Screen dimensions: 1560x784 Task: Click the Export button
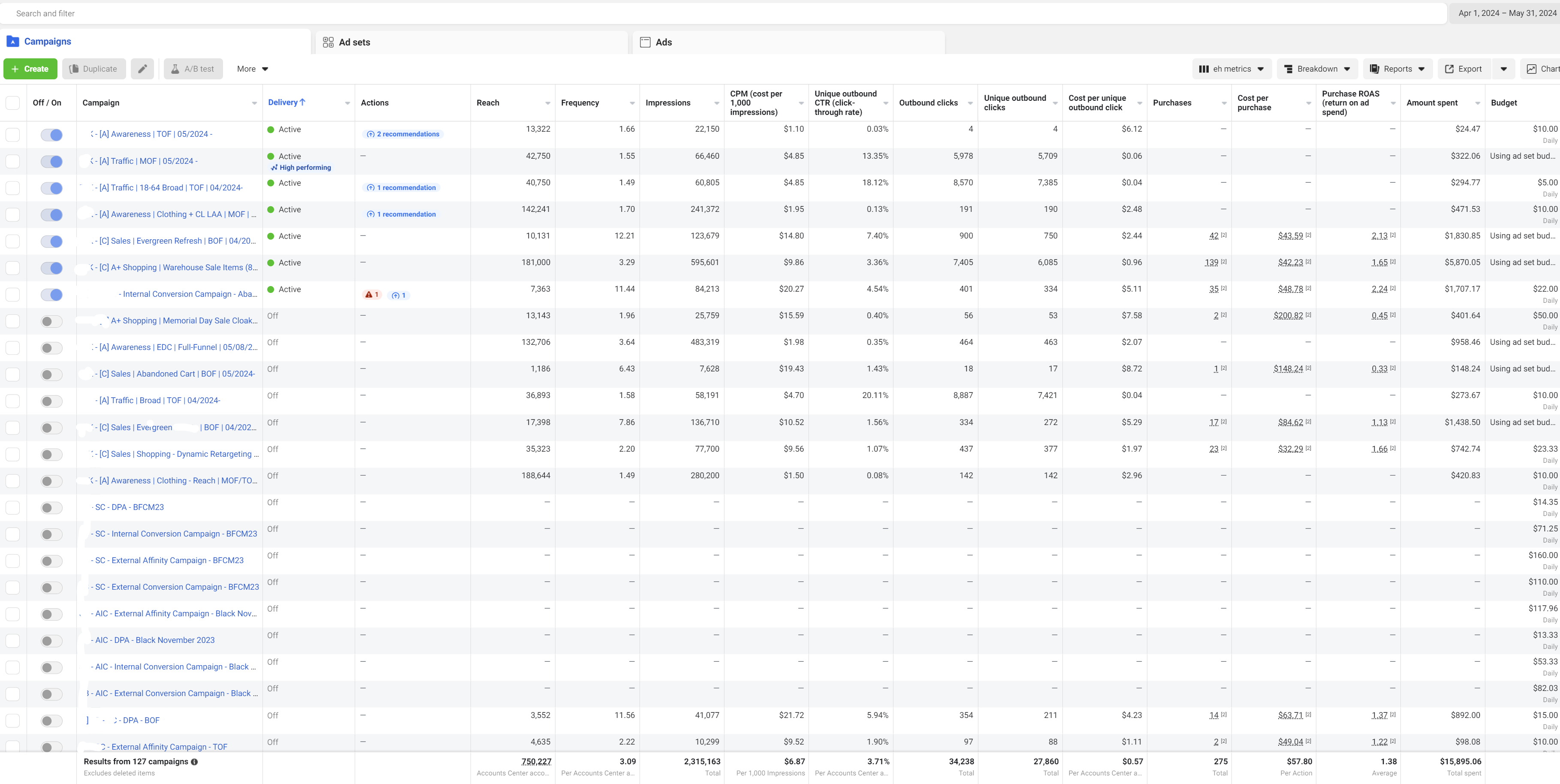point(1464,69)
